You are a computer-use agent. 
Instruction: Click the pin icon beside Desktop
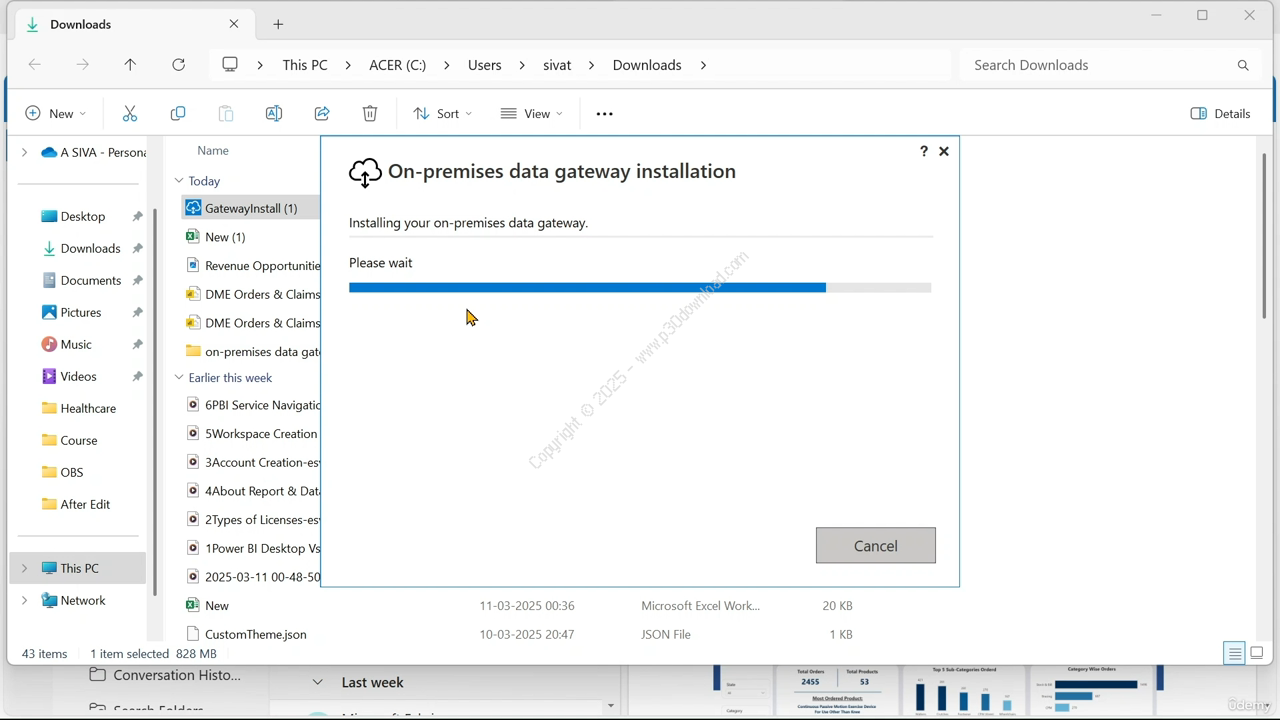point(137,217)
